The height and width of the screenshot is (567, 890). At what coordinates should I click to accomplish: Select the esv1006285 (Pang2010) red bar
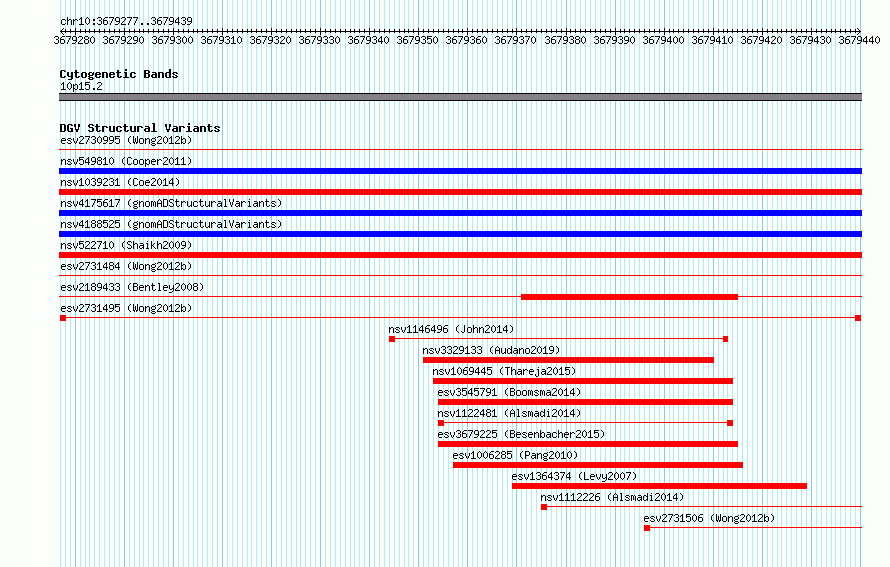(x=598, y=465)
